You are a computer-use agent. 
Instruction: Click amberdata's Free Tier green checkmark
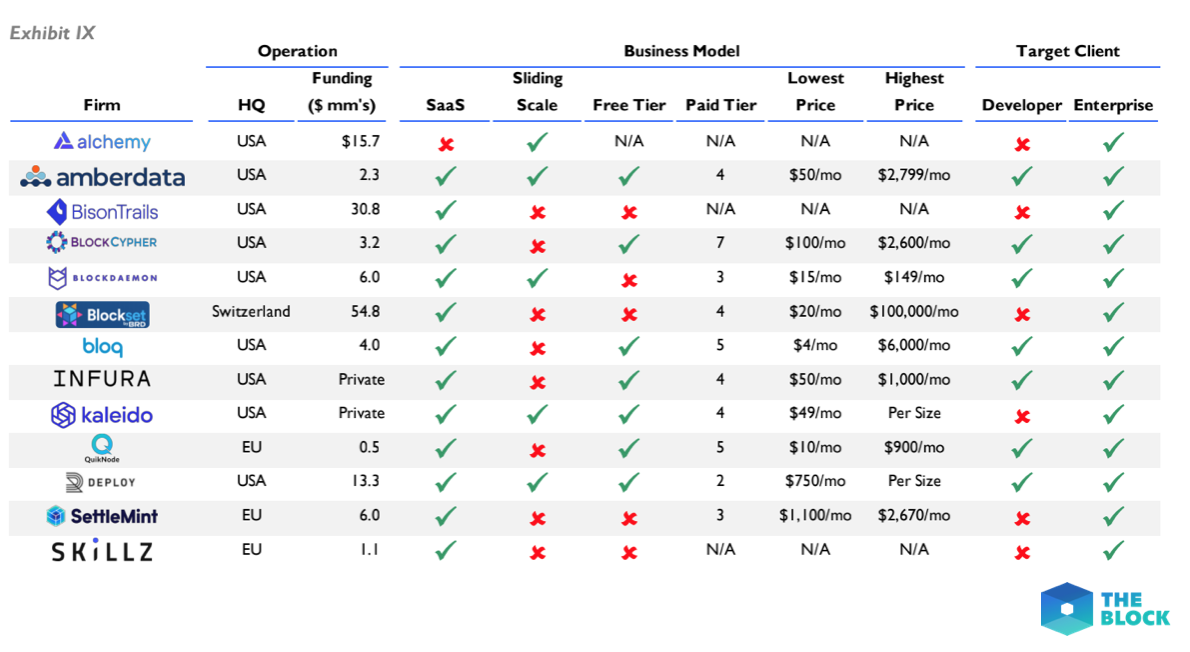pos(628,176)
